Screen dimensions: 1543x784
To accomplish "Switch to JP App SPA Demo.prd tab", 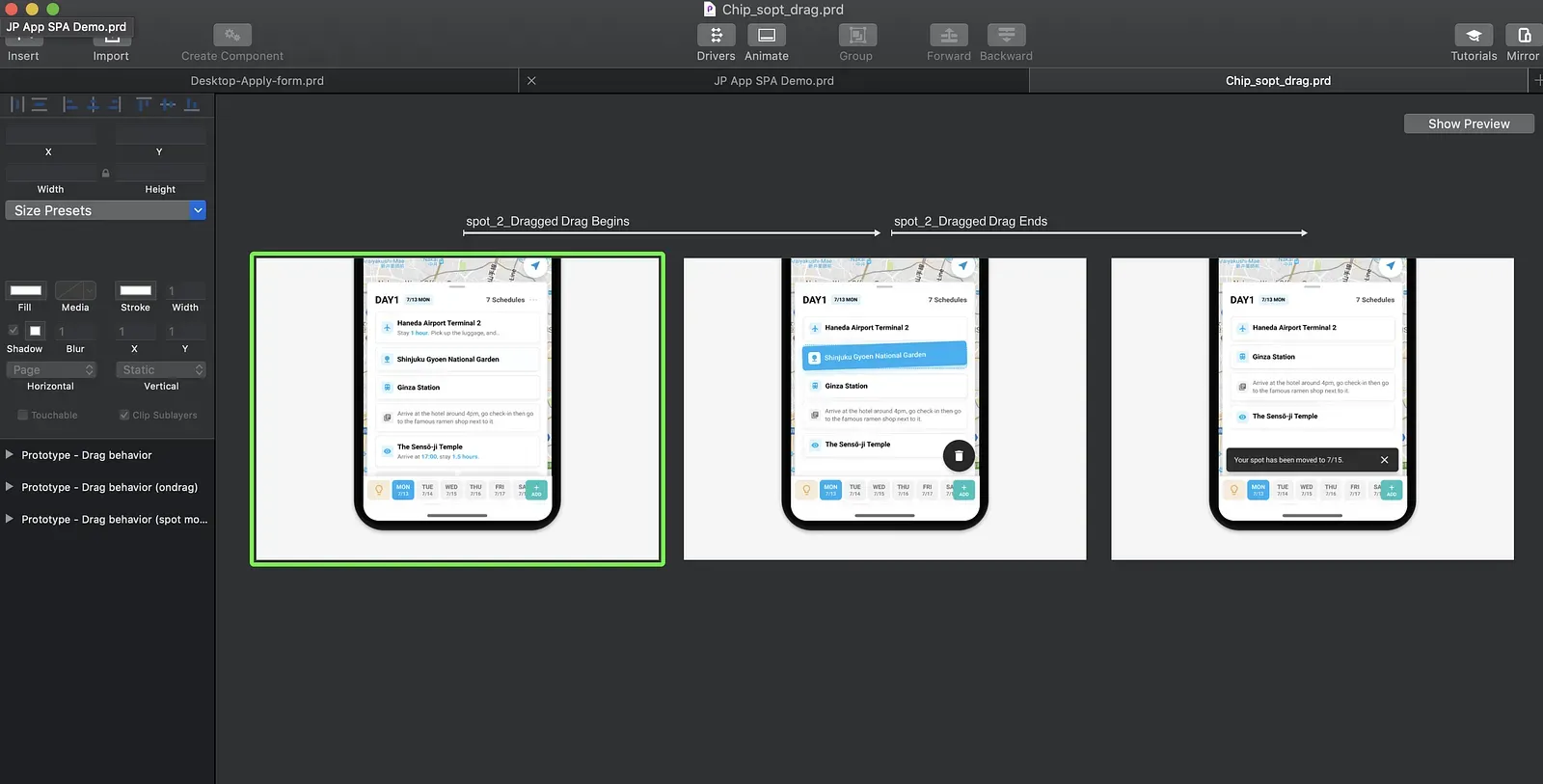I will pyautogui.click(x=774, y=81).
